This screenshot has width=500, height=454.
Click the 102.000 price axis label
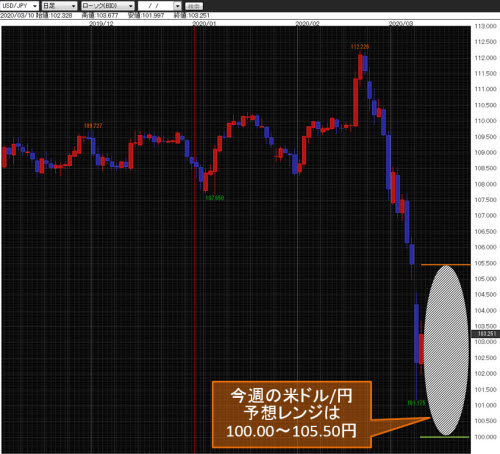tap(486, 373)
